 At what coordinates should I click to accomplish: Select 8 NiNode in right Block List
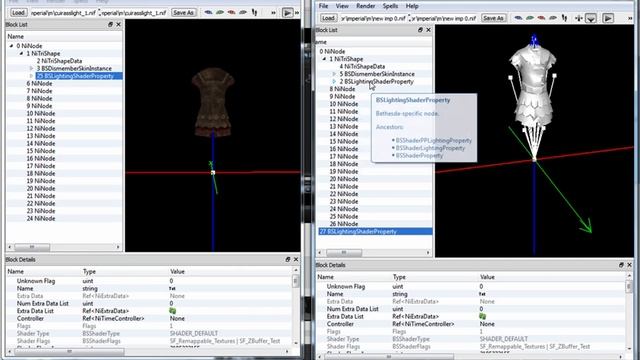342,89
